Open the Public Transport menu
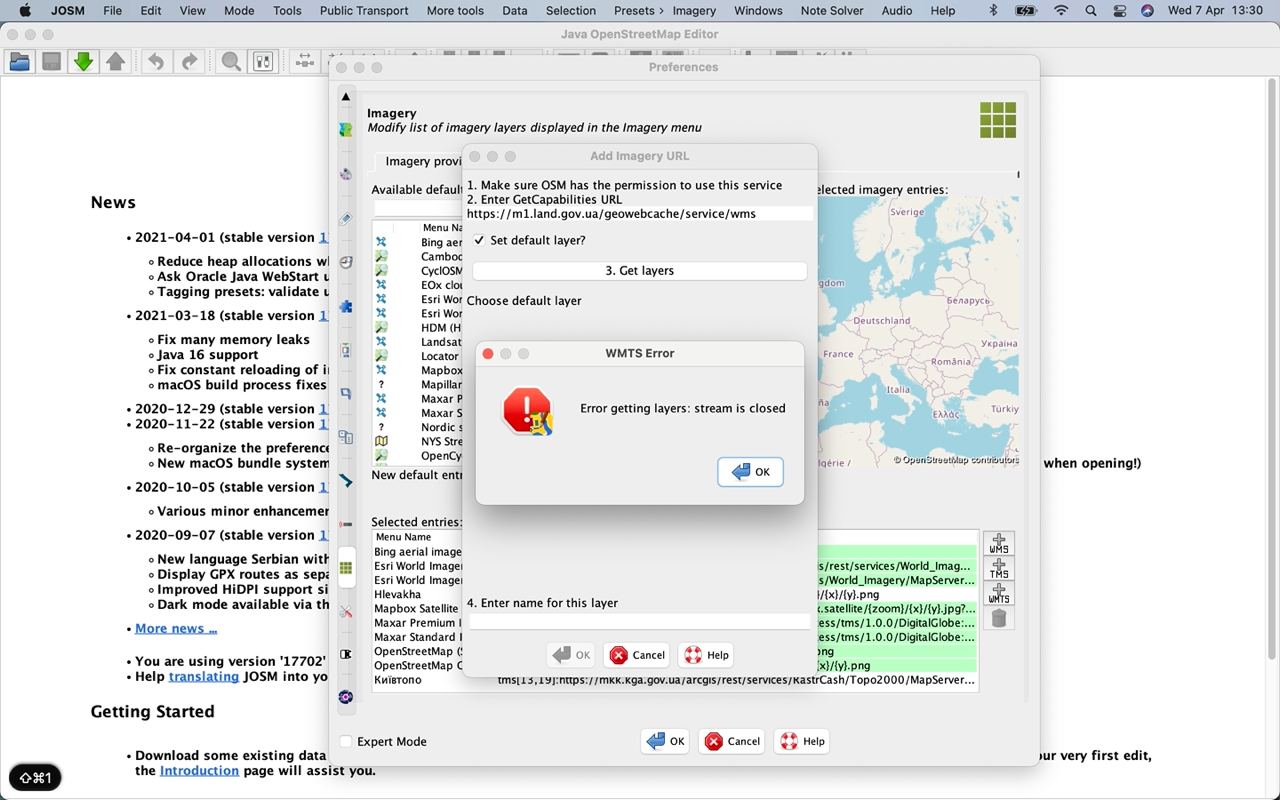The width and height of the screenshot is (1280, 800). (x=364, y=11)
